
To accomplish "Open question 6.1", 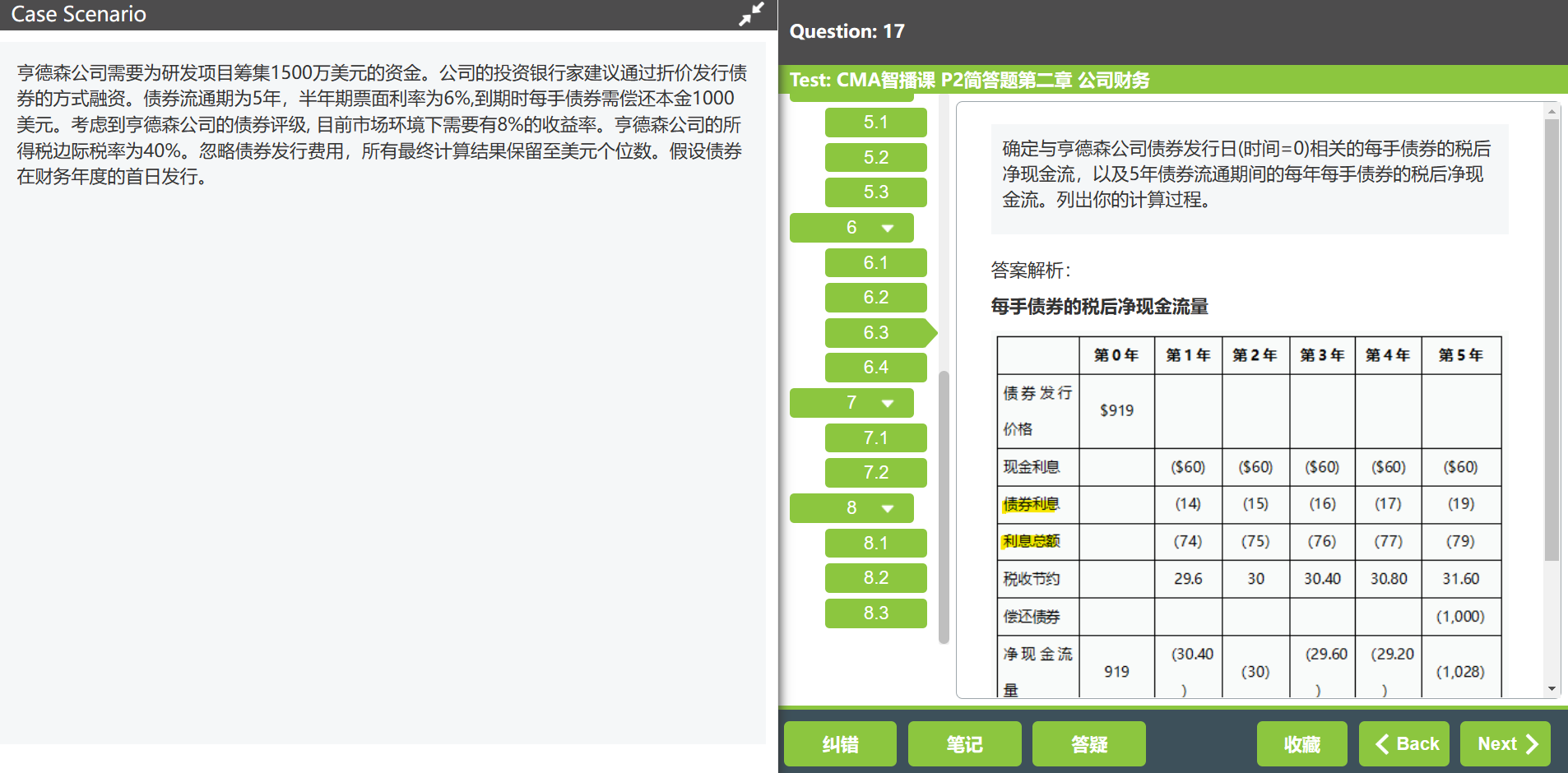I will point(876,263).
